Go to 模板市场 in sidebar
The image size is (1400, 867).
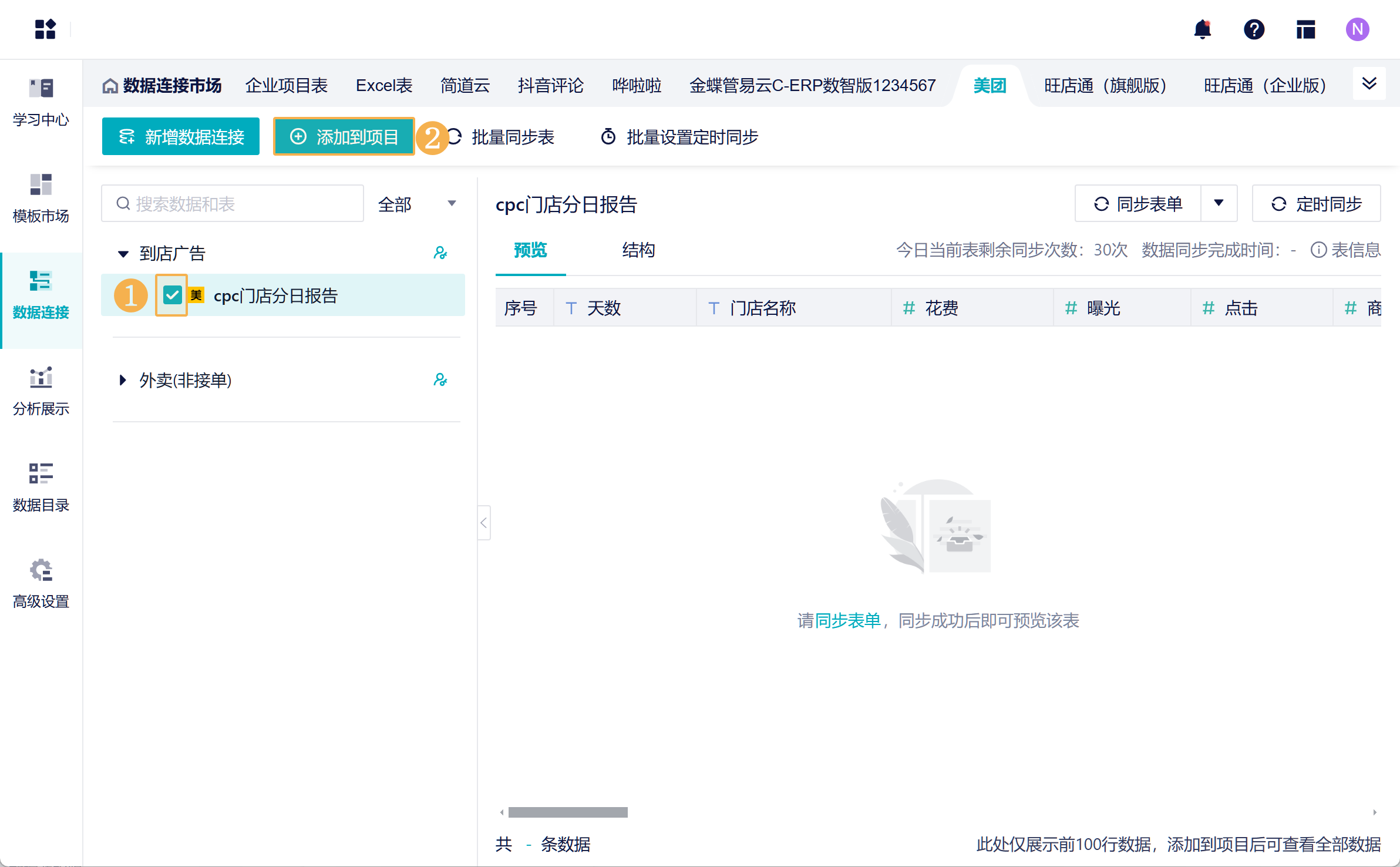coord(41,199)
